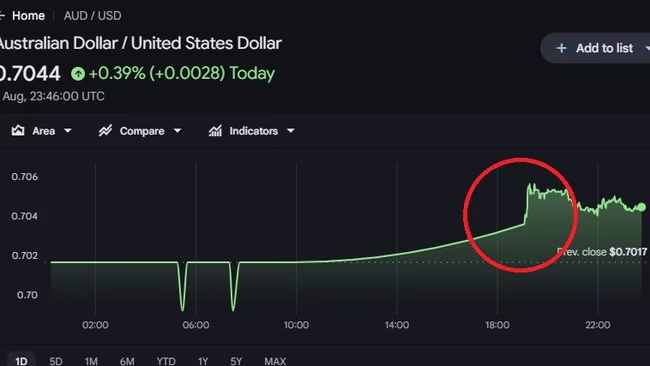Click the plus icon on Add to list

tap(561, 48)
